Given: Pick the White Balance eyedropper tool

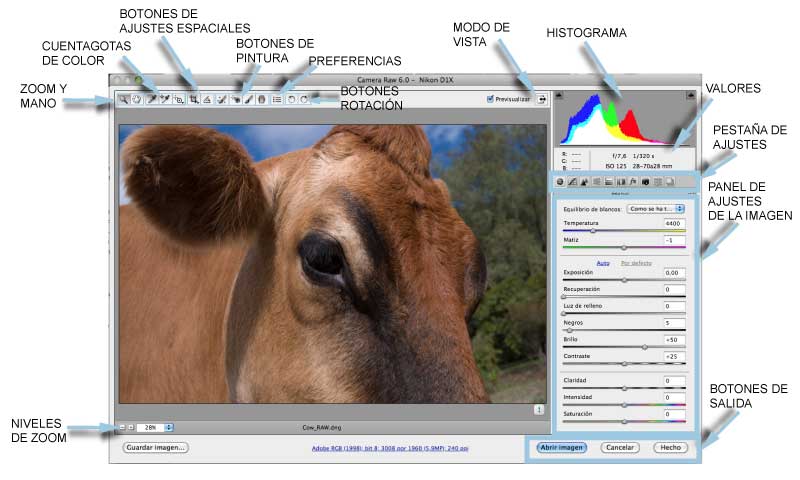Looking at the screenshot, I should [152, 99].
